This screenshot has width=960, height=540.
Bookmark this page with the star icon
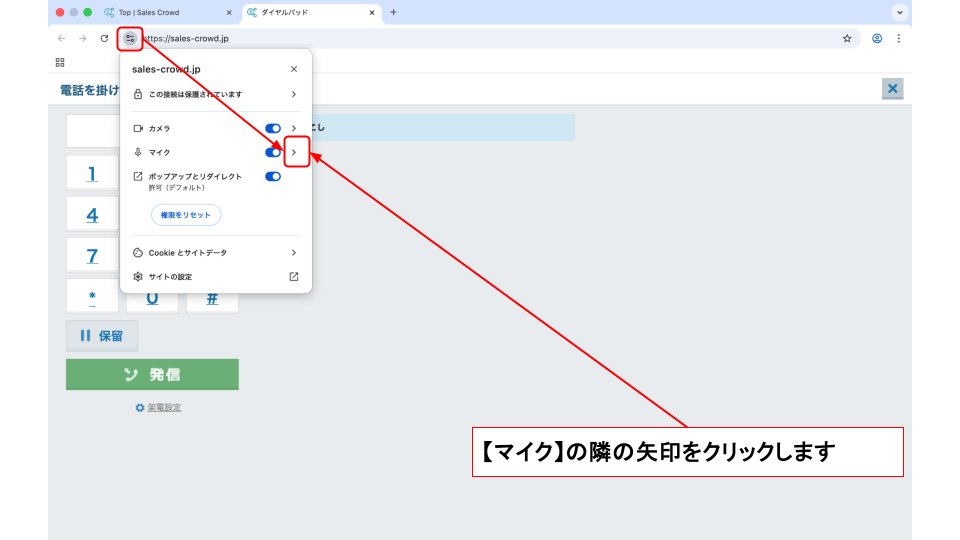click(847, 38)
